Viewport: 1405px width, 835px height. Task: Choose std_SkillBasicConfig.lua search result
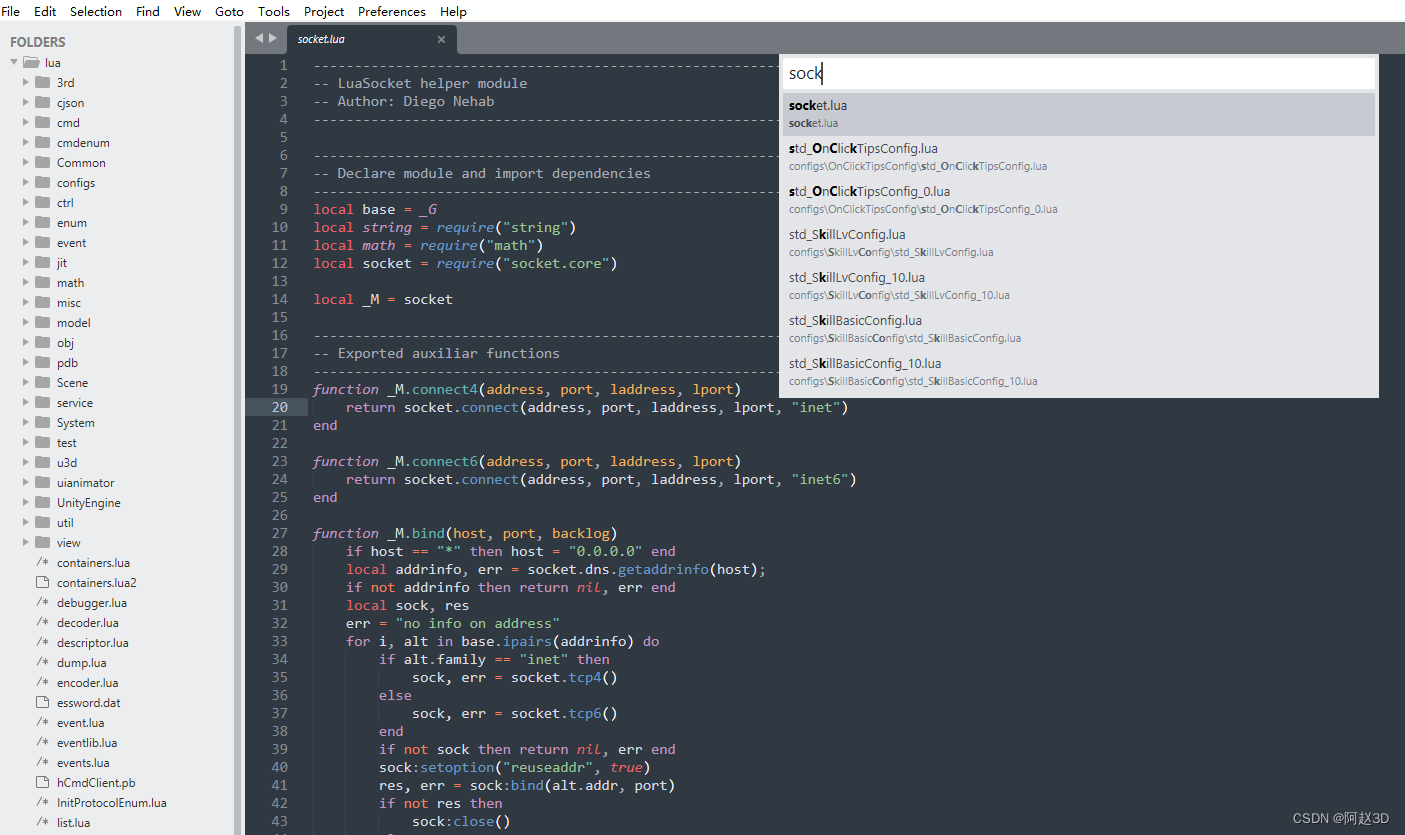pos(1079,329)
